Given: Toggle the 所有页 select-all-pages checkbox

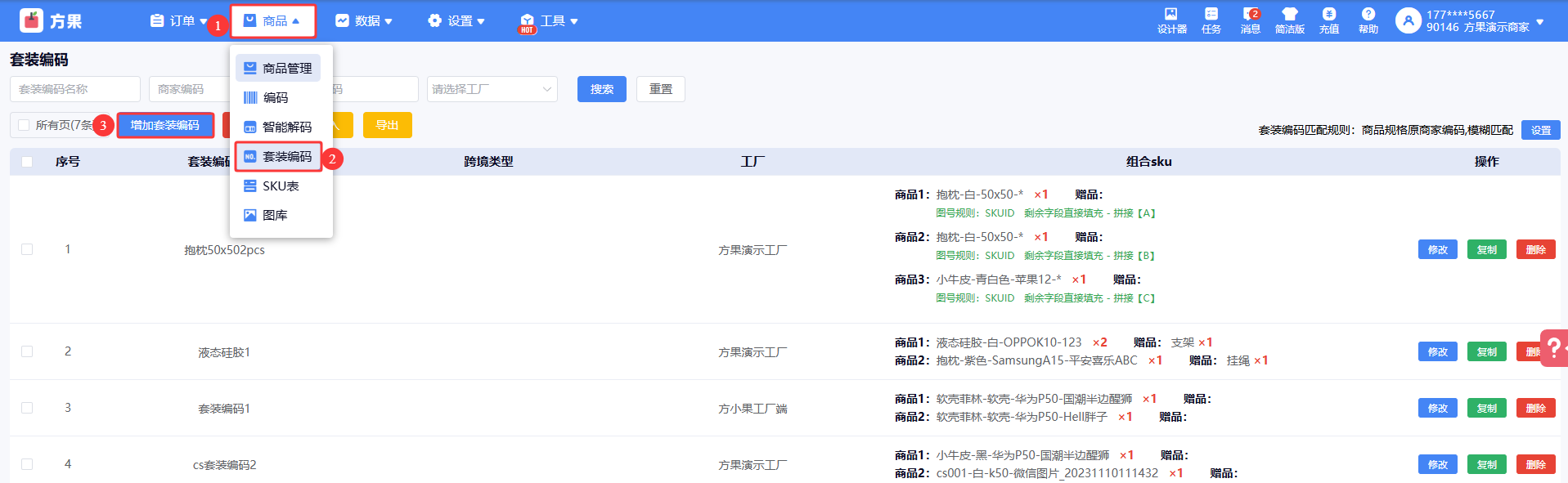Looking at the screenshot, I should click(x=24, y=125).
